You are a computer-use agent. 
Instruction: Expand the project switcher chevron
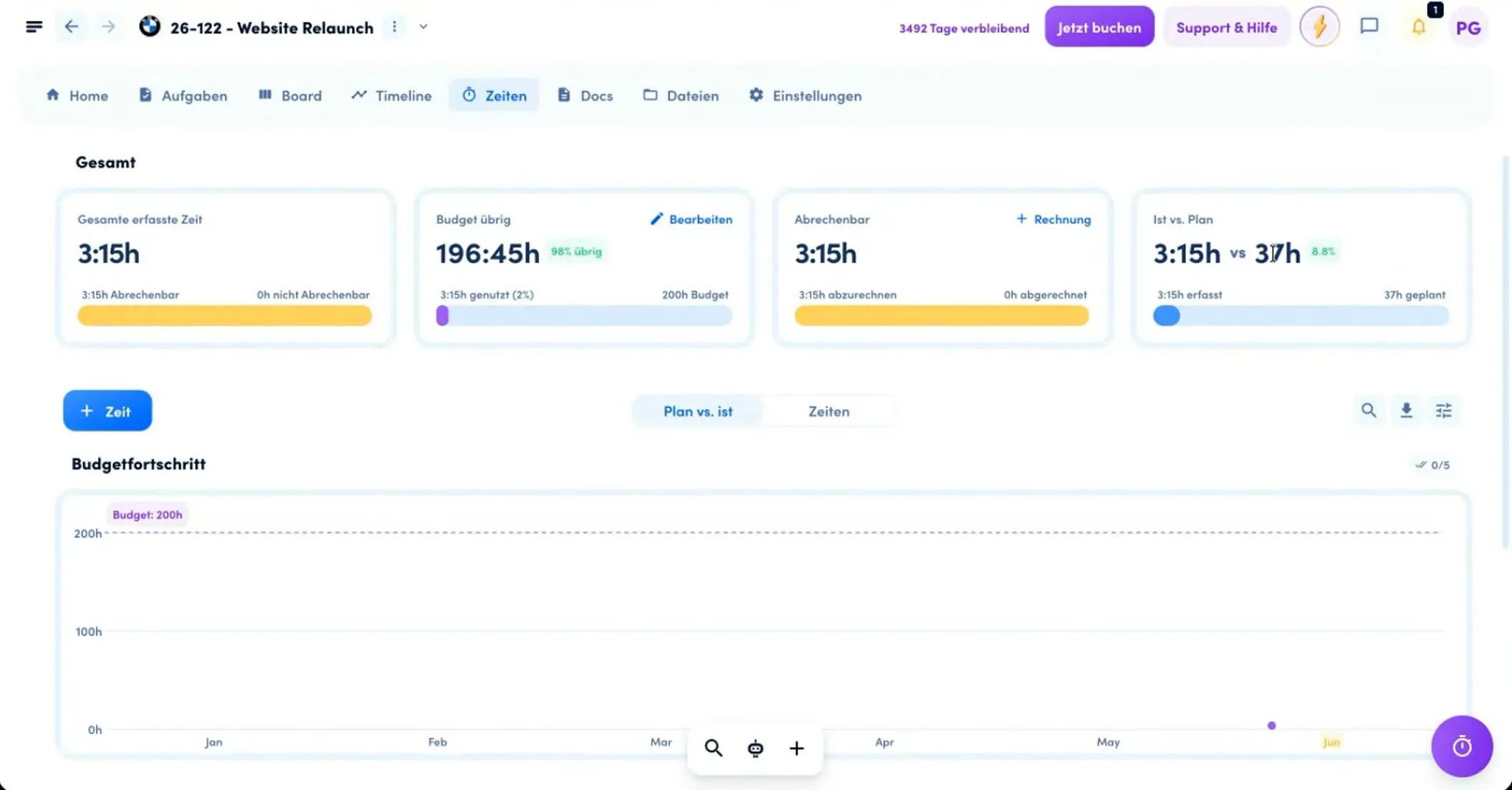point(424,27)
